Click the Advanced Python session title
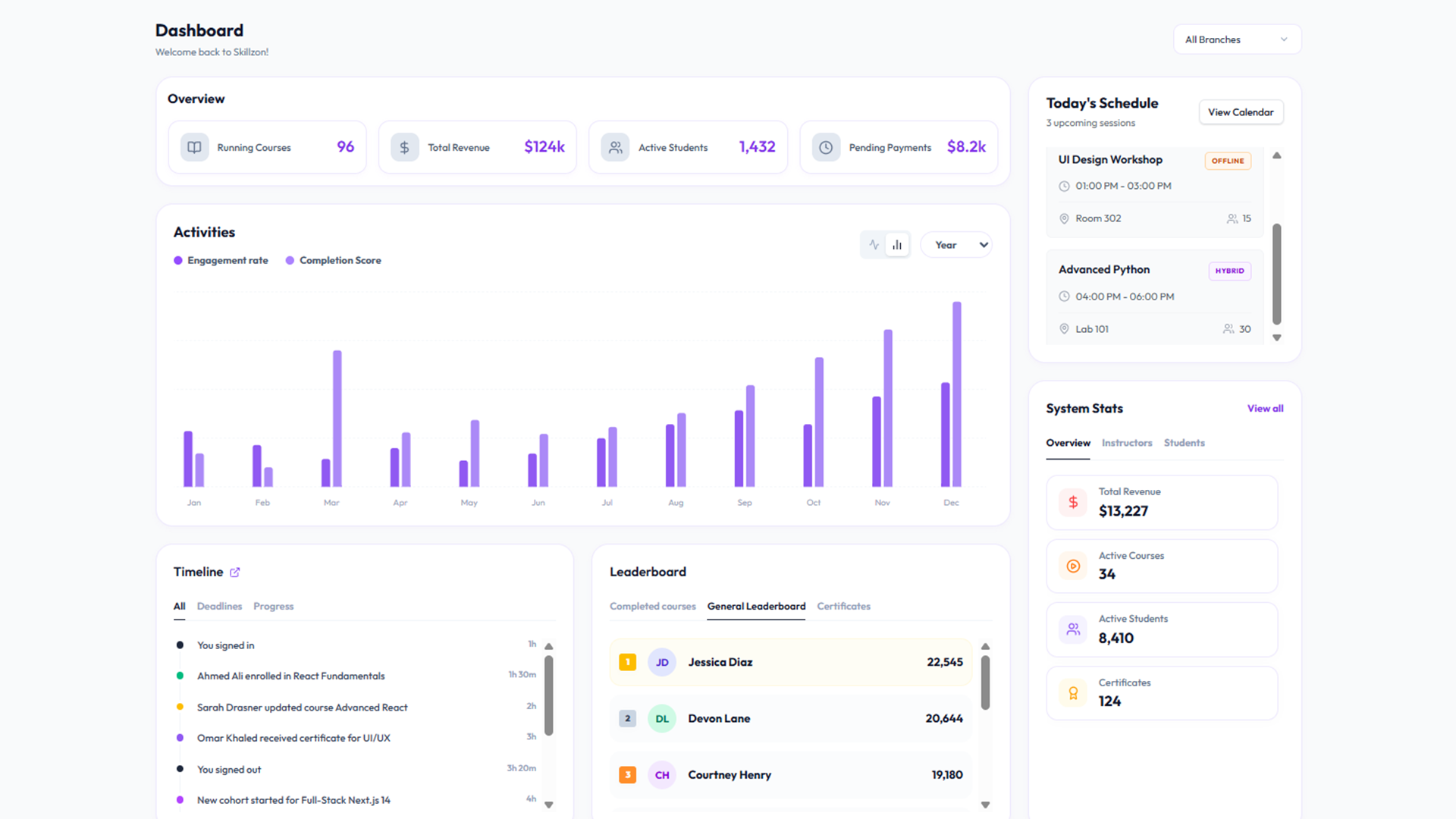1456x819 pixels. tap(1104, 269)
